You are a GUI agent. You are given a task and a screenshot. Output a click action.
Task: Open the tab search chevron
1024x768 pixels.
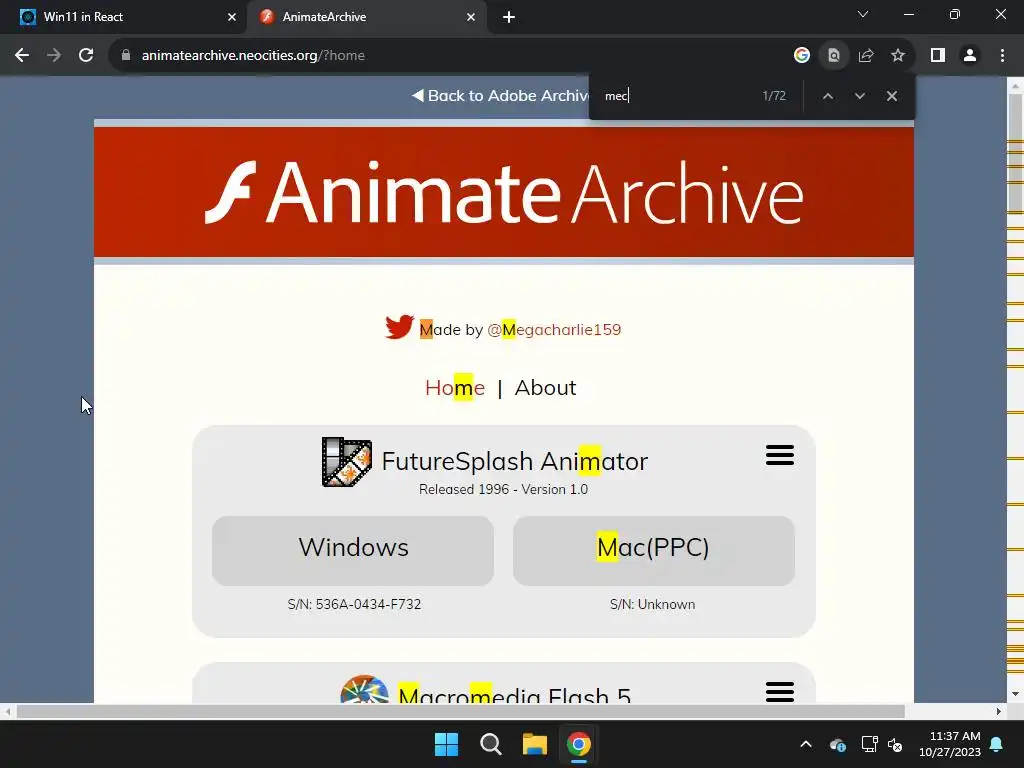(x=863, y=14)
